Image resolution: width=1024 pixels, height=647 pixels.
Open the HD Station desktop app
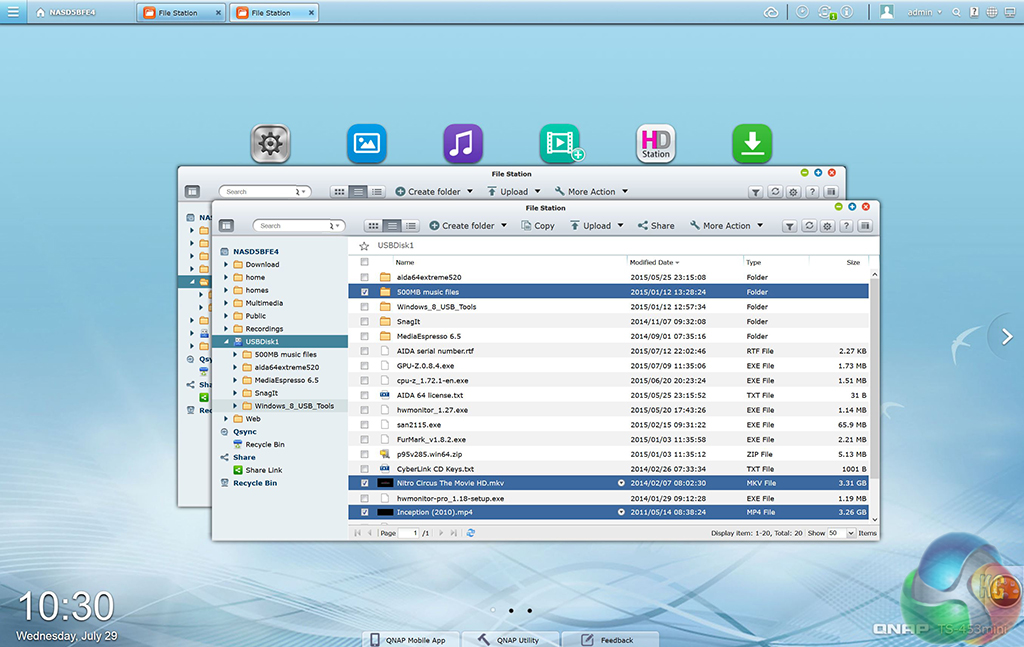[x=655, y=144]
